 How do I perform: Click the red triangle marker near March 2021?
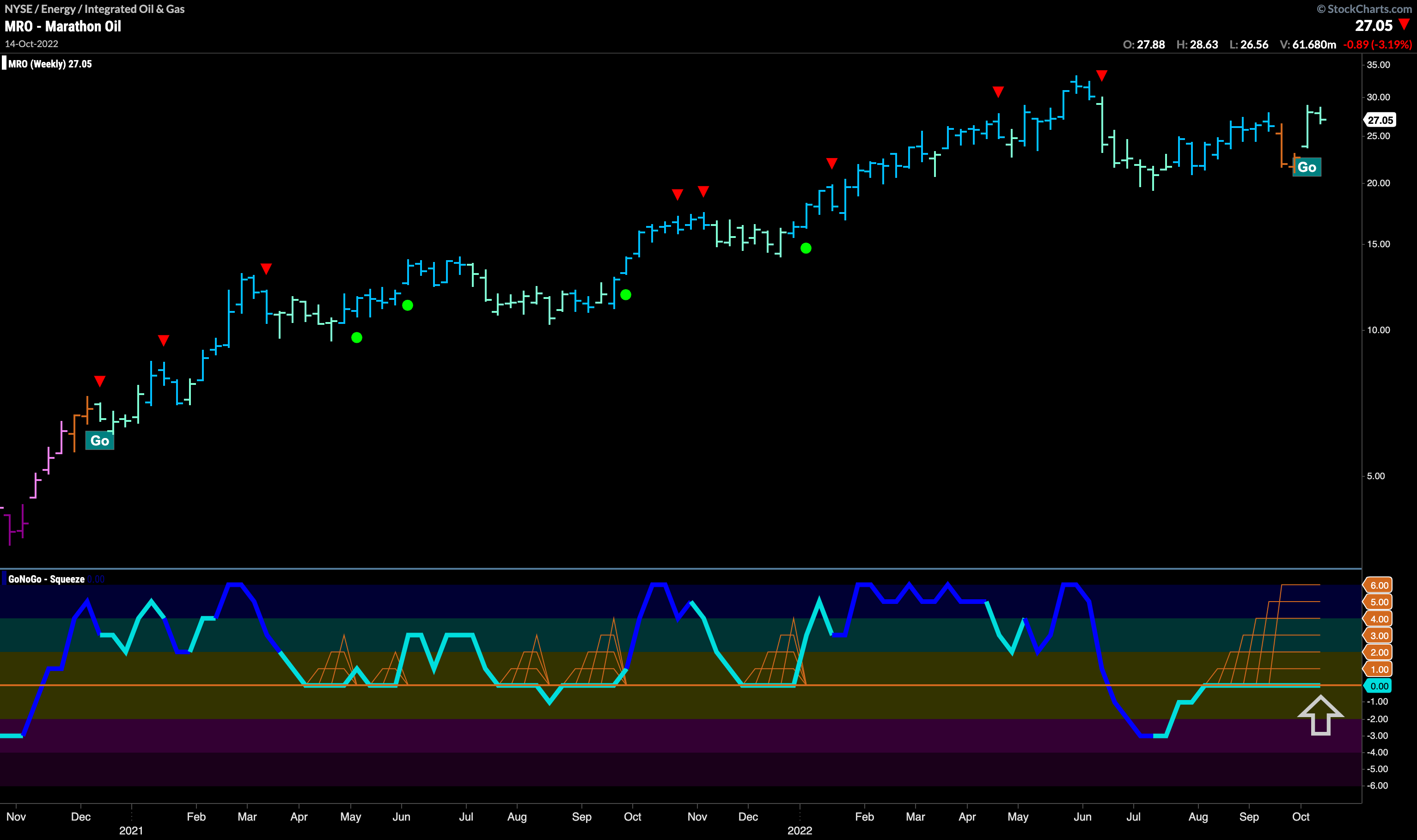pyautogui.click(x=266, y=269)
